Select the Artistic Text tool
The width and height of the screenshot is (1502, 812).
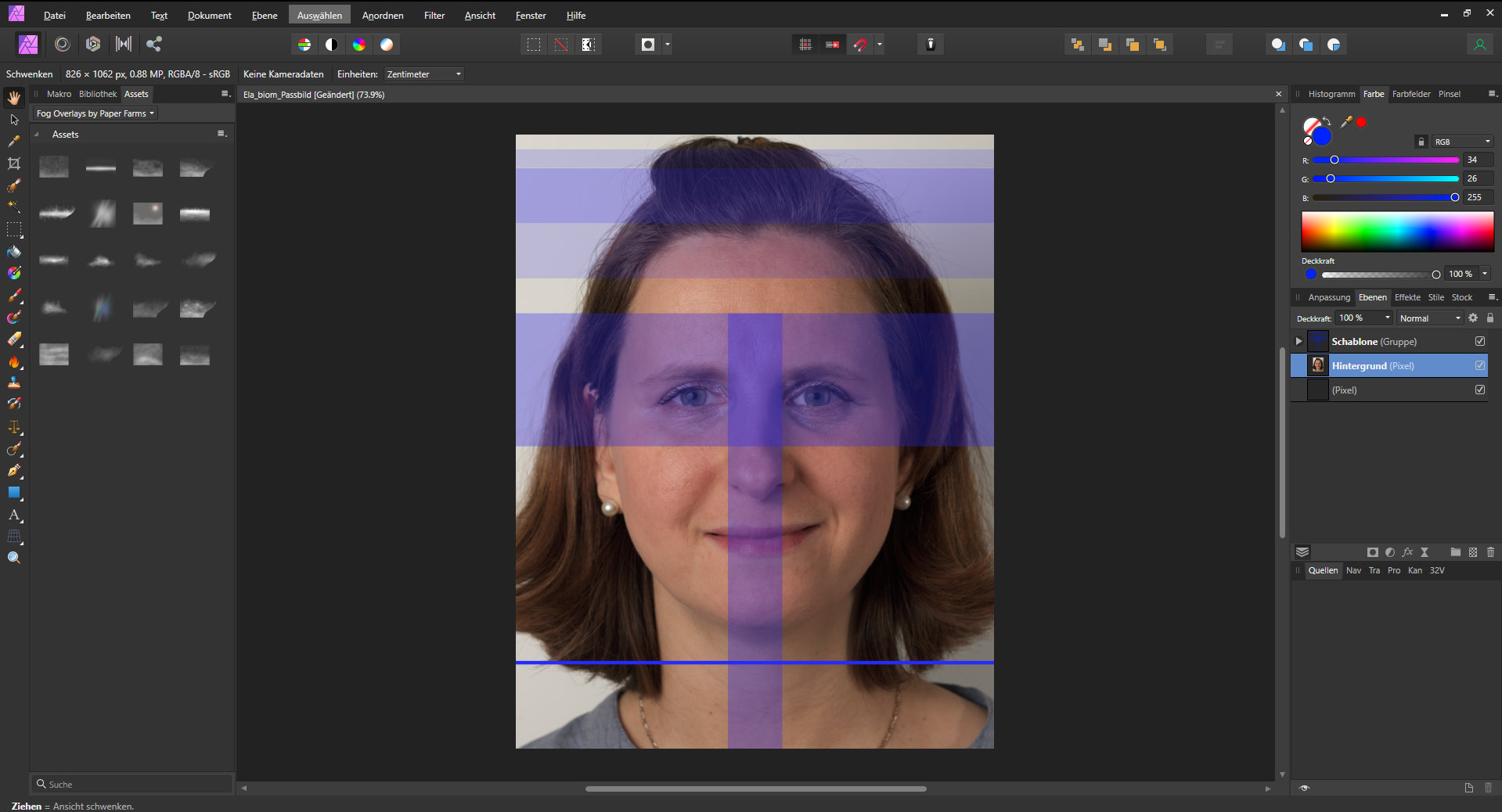14,515
